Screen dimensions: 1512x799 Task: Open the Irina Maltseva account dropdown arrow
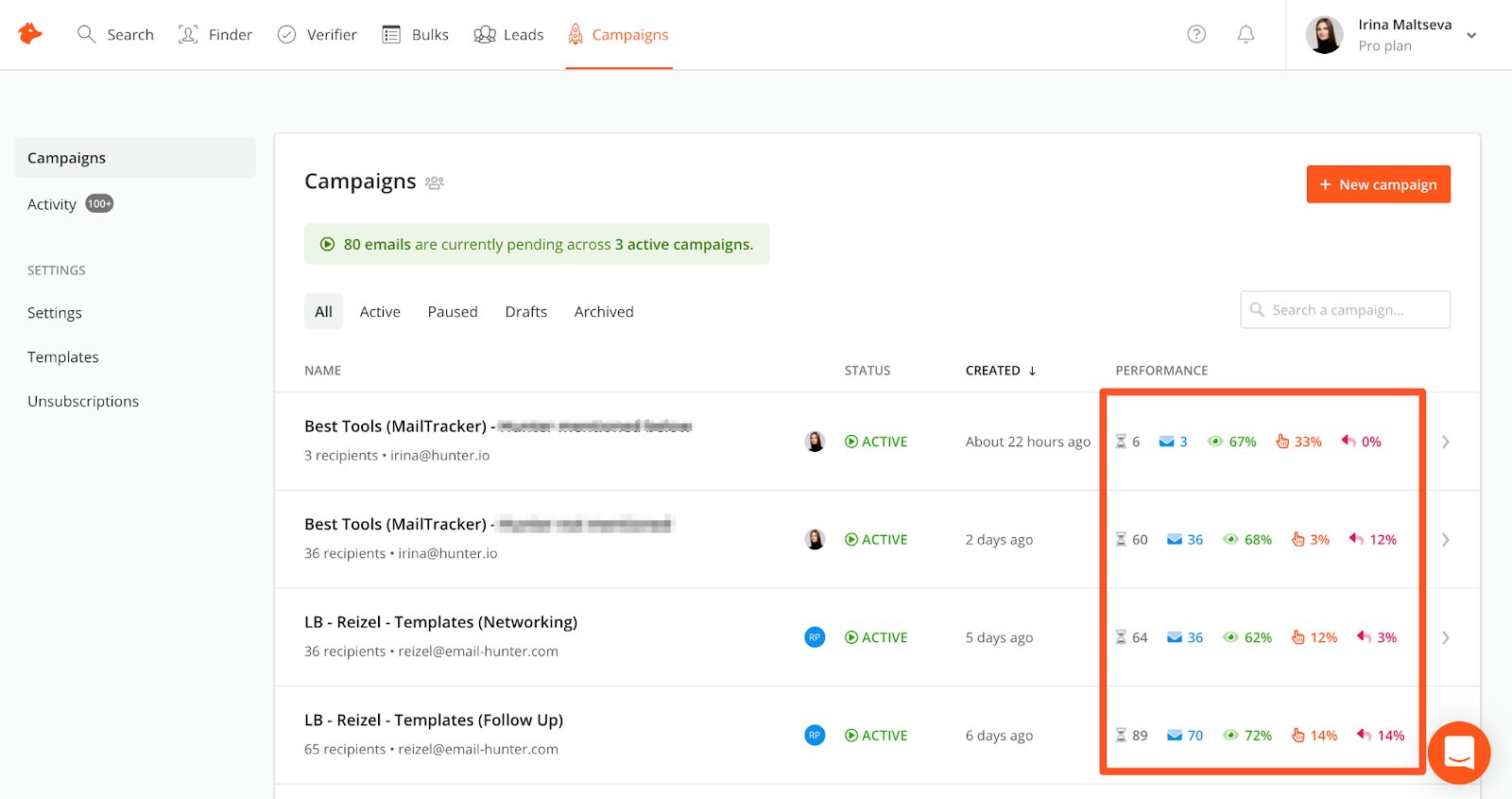point(1471,35)
